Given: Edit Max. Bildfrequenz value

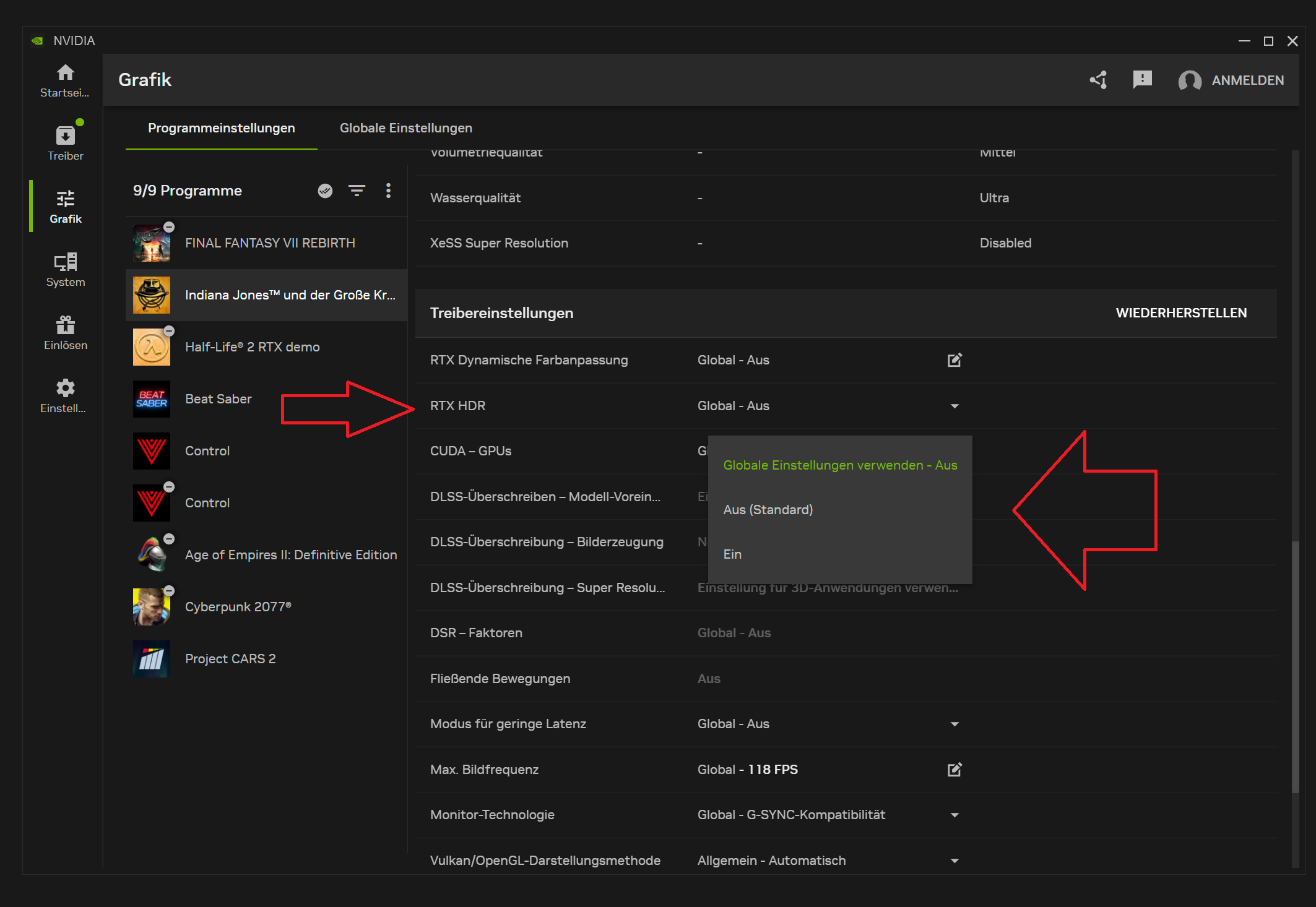Looking at the screenshot, I should [x=955, y=770].
